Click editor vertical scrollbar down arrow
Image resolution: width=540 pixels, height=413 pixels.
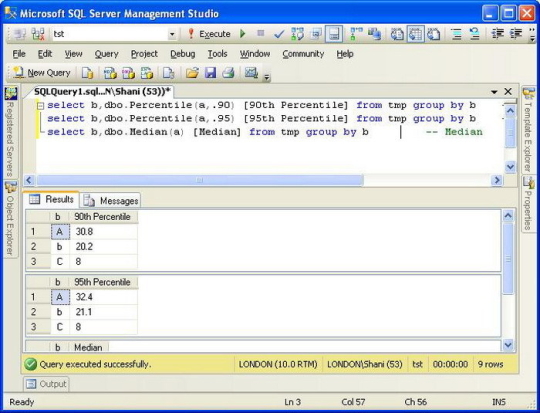[x=510, y=167]
